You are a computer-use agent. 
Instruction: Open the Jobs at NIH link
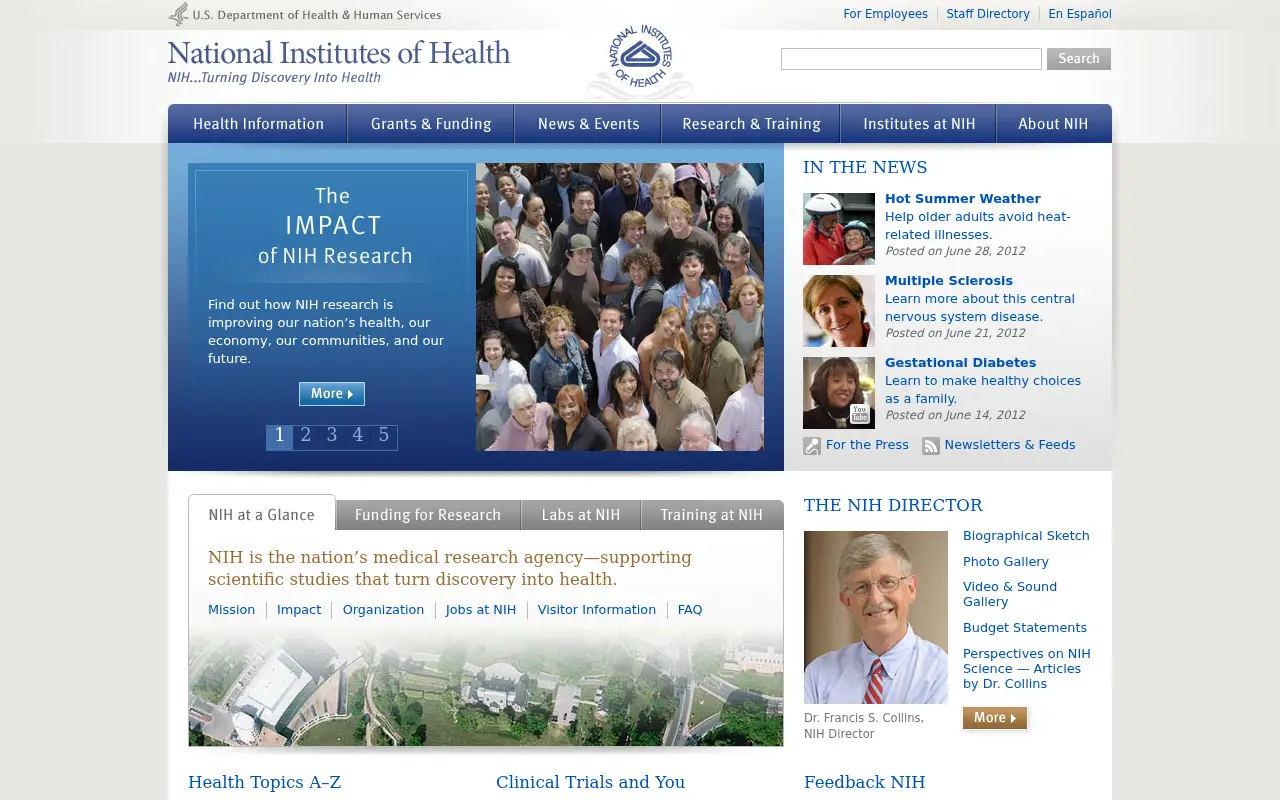coord(481,610)
